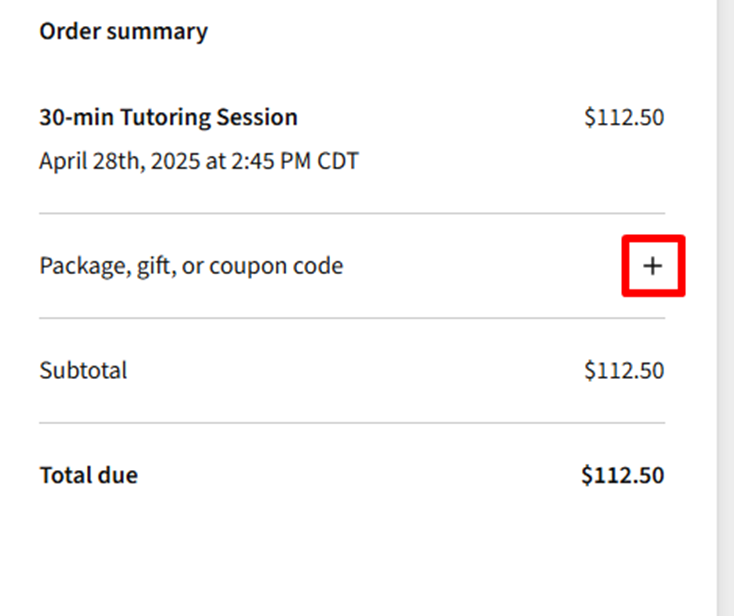Click the divider line below the session date
This screenshot has width=734, height=616.
pyautogui.click(x=352, y=213)
